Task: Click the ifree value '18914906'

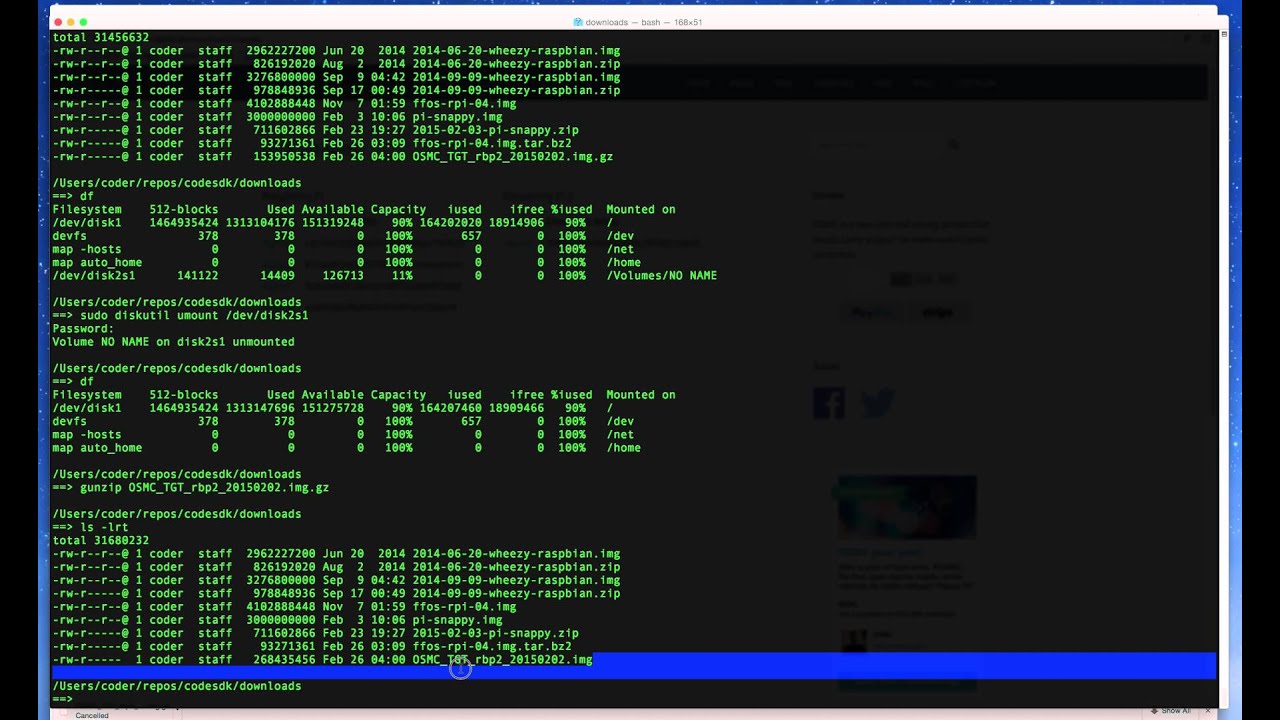Action: (516, 222)
